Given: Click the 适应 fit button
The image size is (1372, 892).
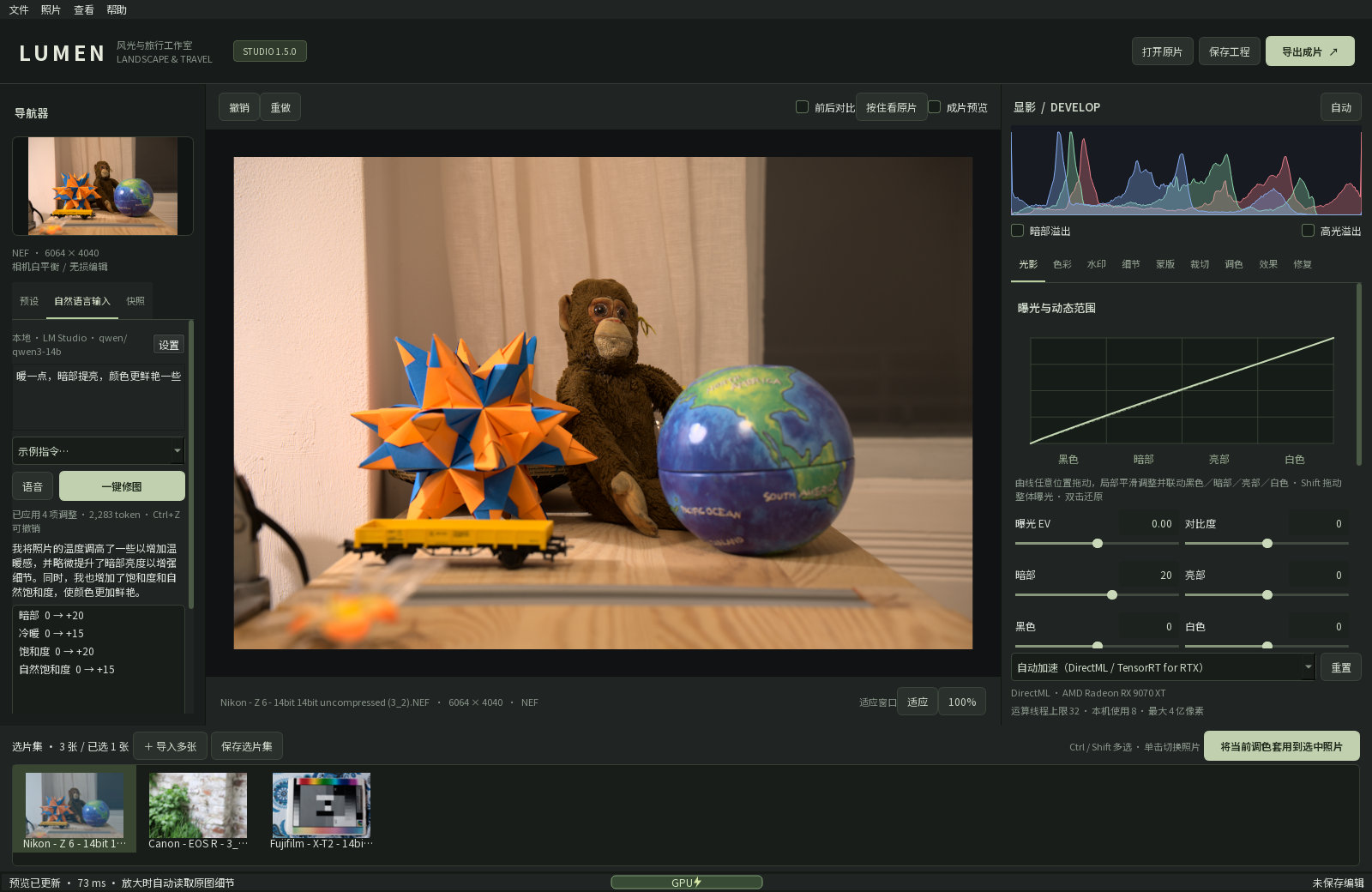Looking at the screenshot, I should click(918, 702).
